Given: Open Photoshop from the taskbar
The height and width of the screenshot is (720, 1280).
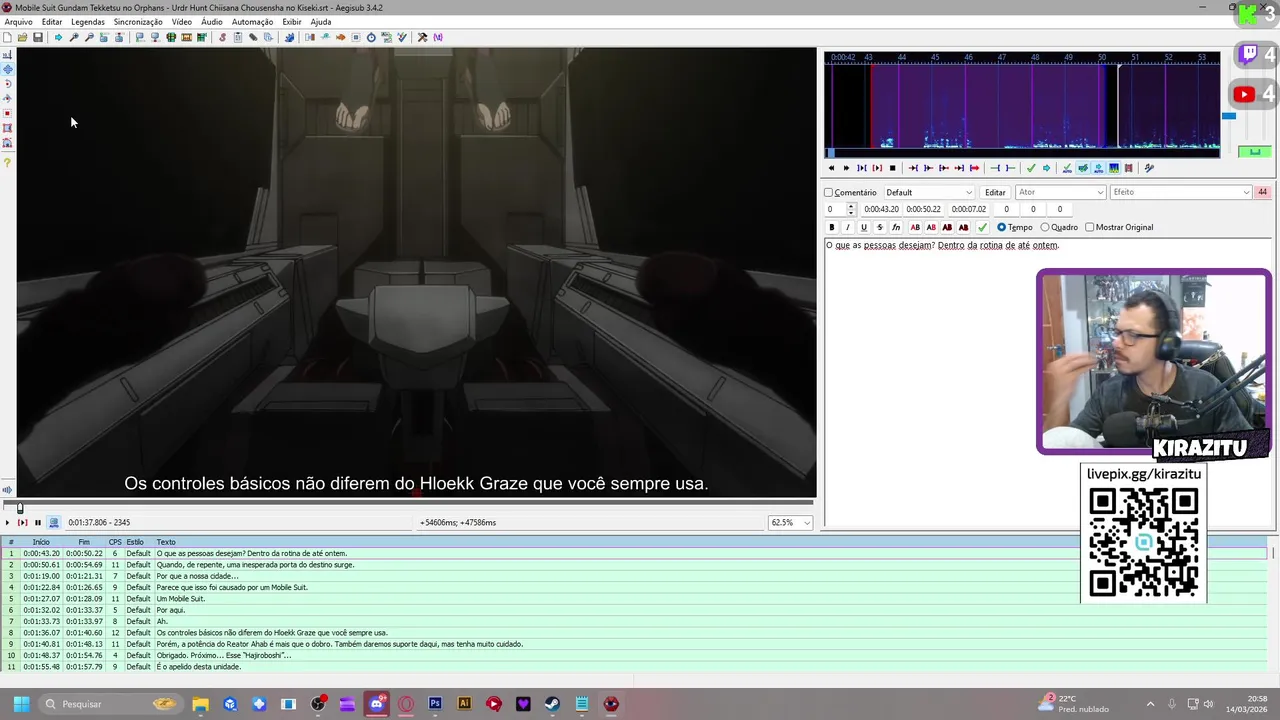Looking at the screenshot, I should pos(435,704).
